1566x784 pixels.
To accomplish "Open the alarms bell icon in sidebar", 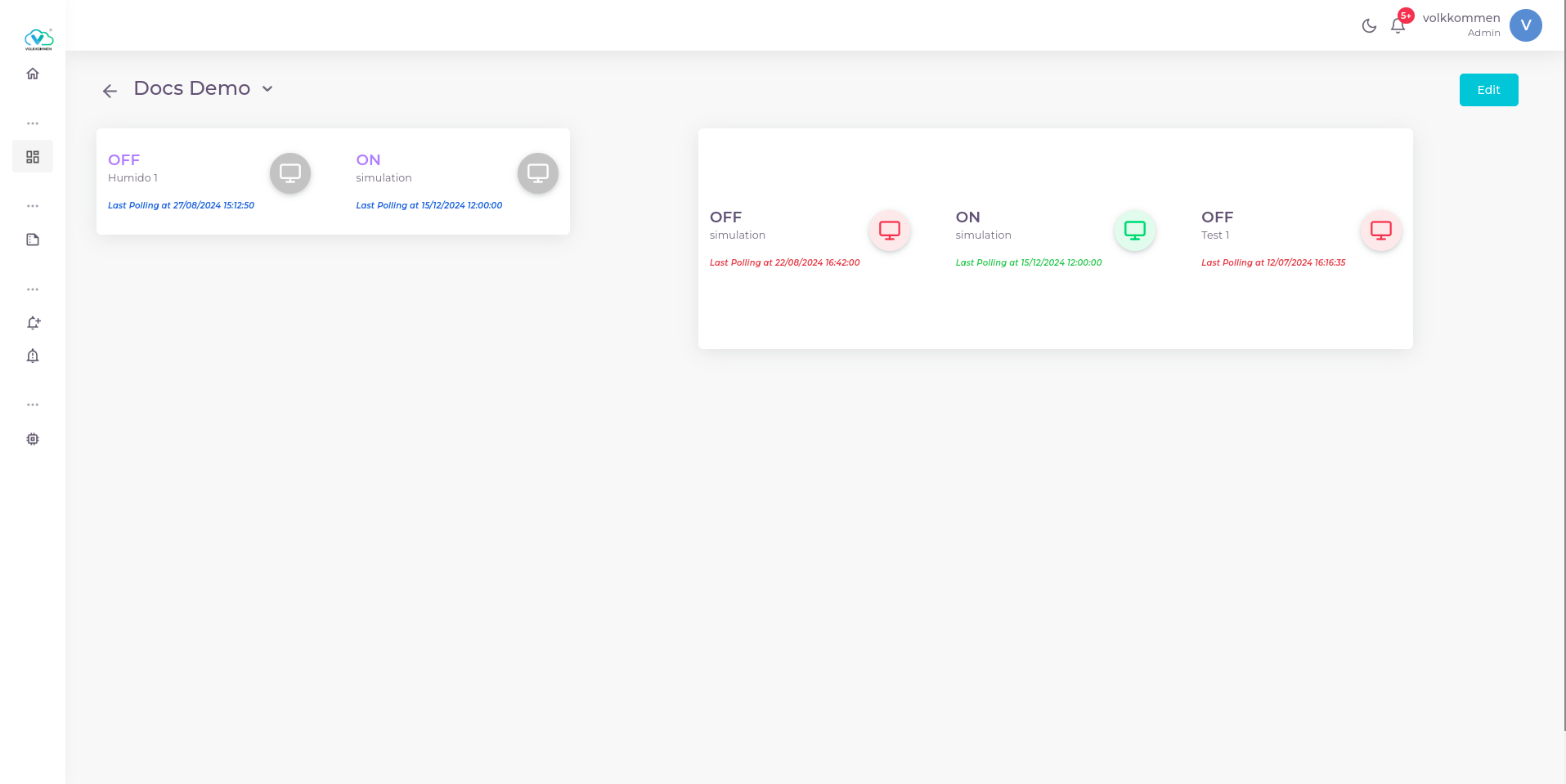I will pyautogui.click(x=33, y=356).
